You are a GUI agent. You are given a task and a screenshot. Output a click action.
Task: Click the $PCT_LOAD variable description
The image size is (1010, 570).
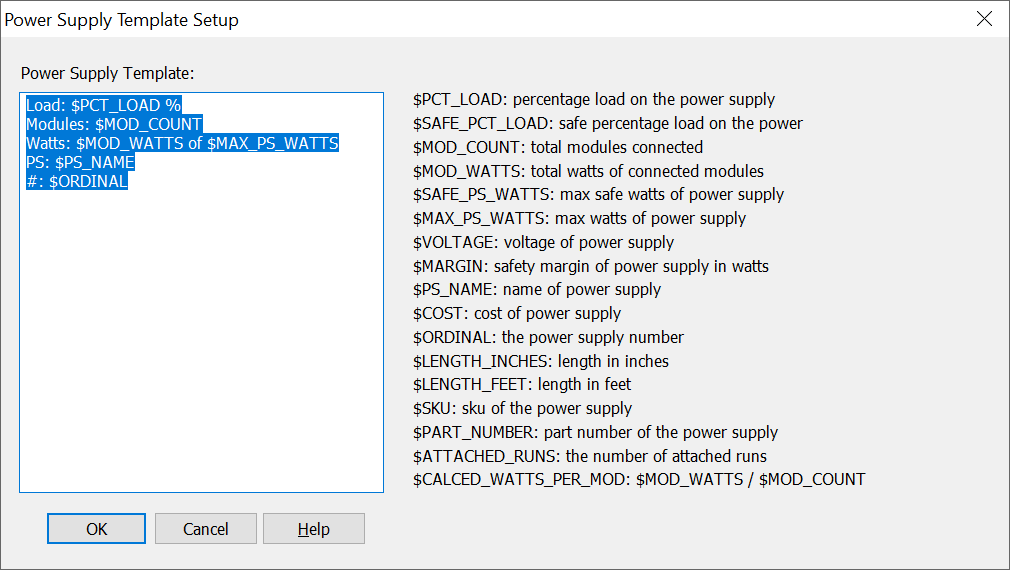594,99
